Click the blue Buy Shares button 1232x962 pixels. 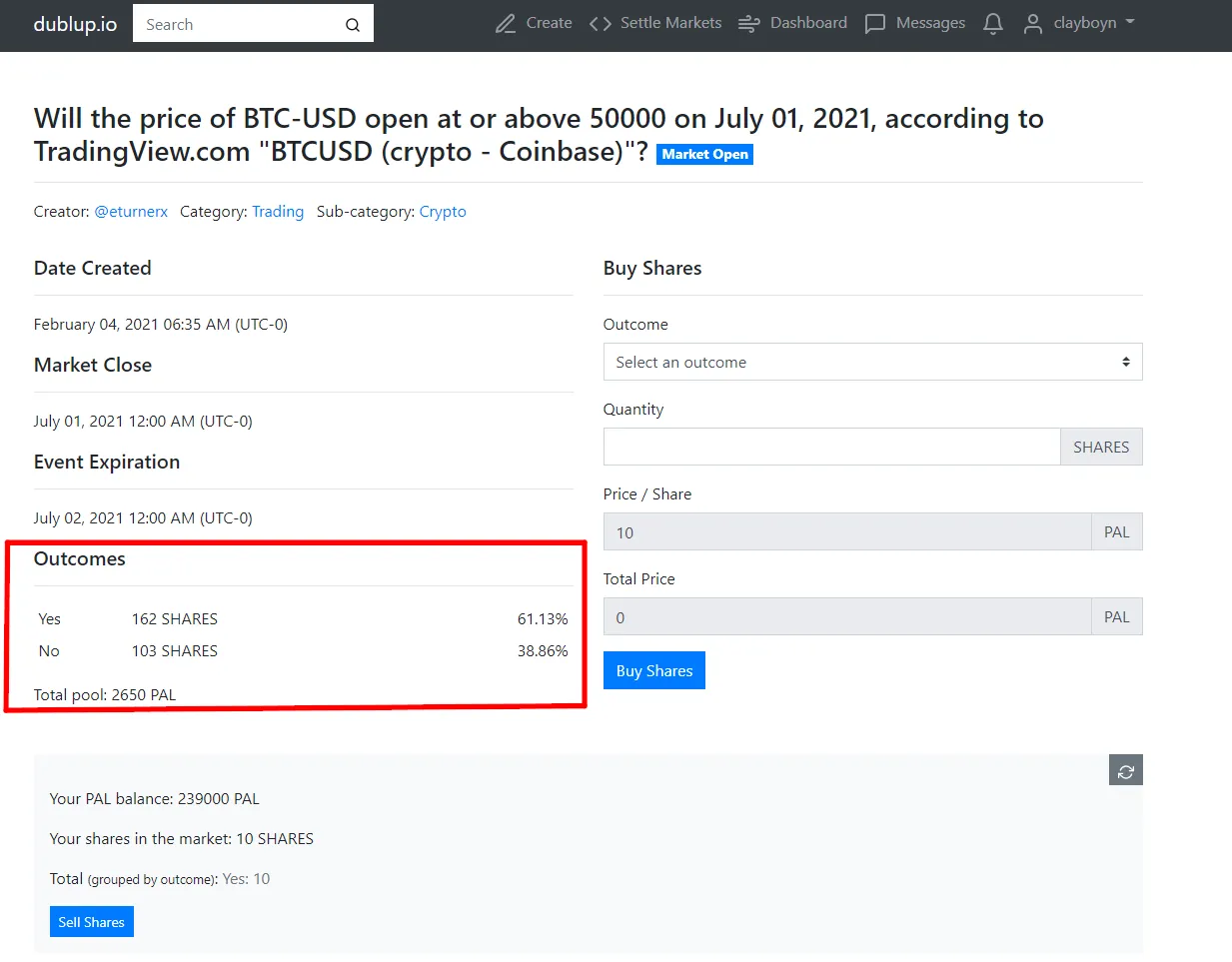click(x=654, y=670)
